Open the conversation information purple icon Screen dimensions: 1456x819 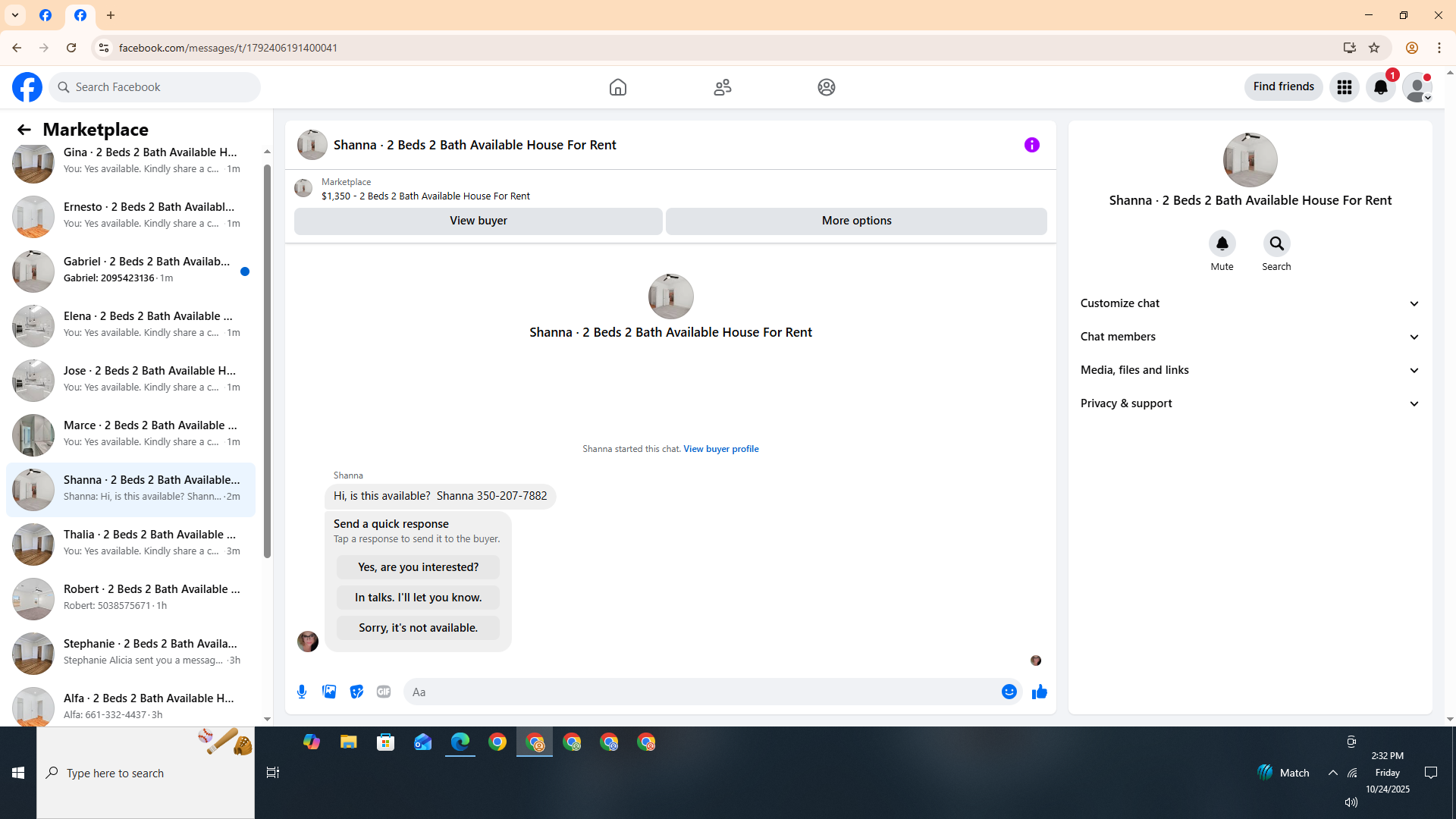click(x=1032, y=145)
